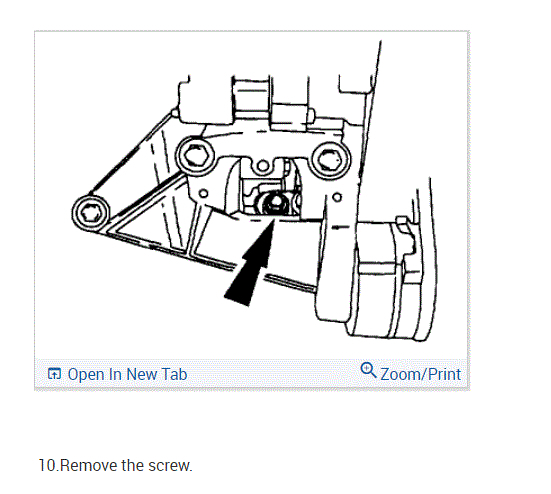Click the blank toolbar strip between the two links

pos(274,374)
